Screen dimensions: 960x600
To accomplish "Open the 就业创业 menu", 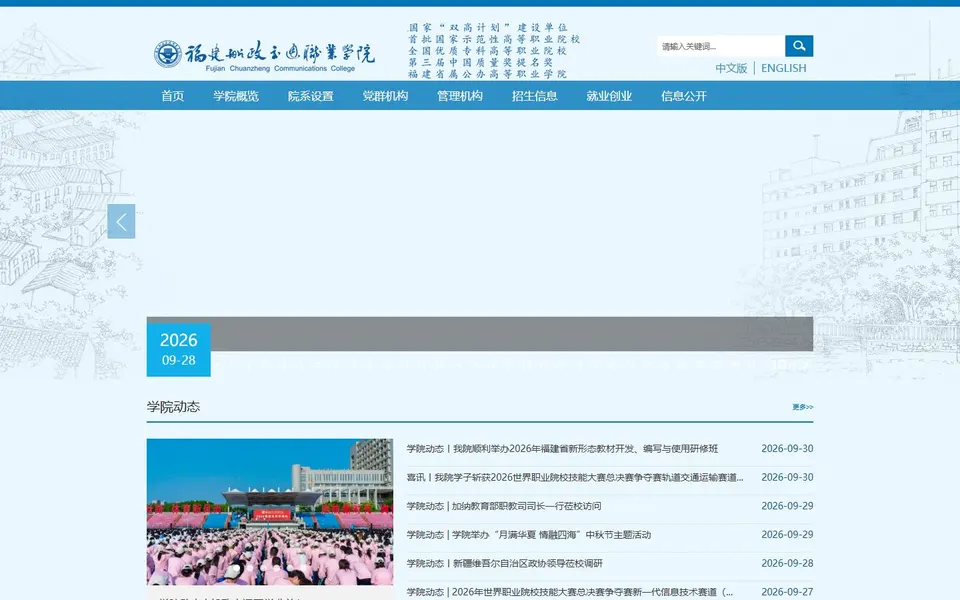I will point(609,96).
